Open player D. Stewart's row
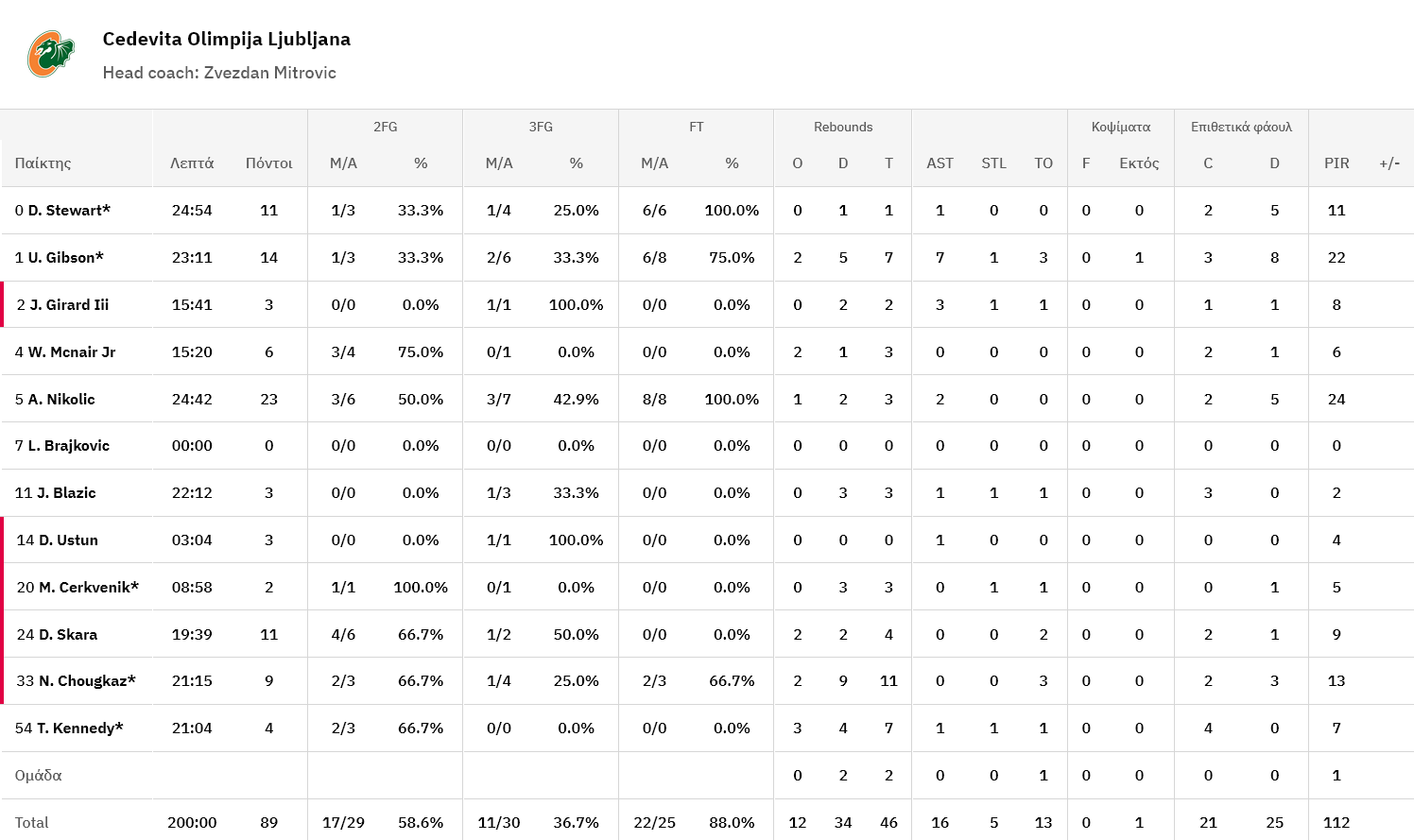Image resolution: width=1414 pixels, height=840 pixels. 69,211
